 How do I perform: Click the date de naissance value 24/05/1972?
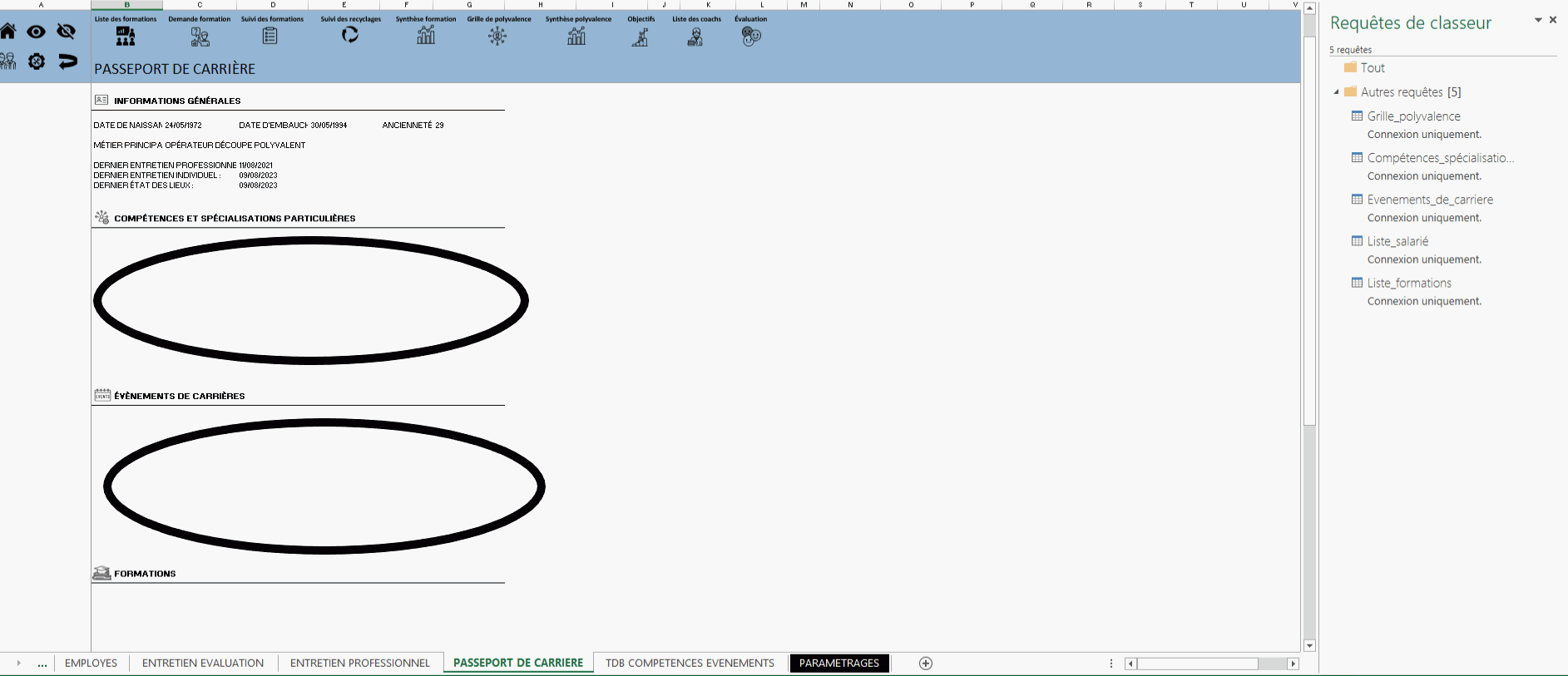(x=183, y=126)
